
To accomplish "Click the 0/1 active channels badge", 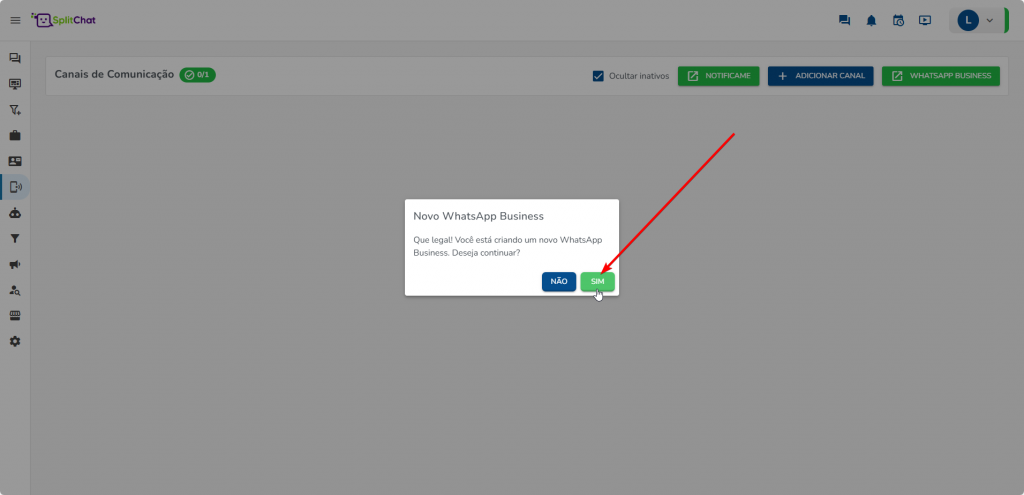I will pyautogui.click(x=197, y=74).
